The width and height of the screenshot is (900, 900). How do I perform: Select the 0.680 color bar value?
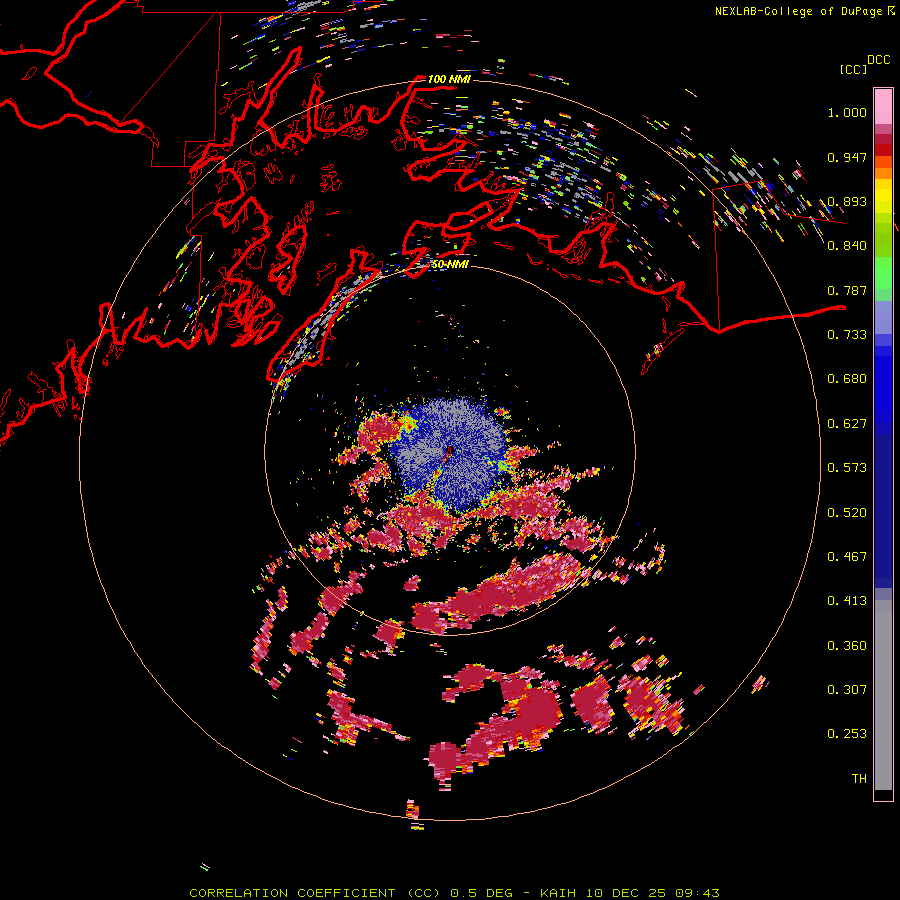tap(847, 379)
